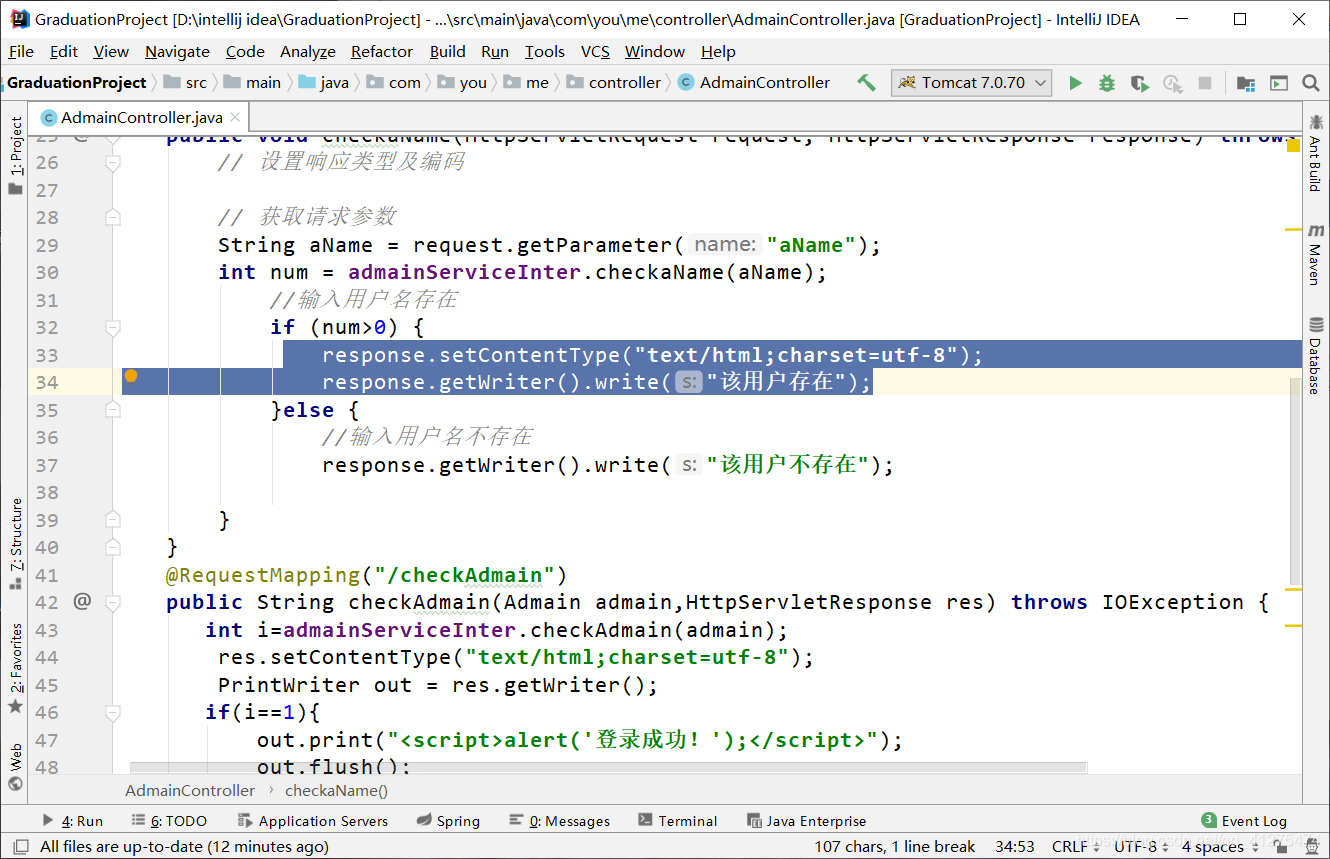The image size is (1330, 859).
Task: Open the Tools menu
Action: point(544,51)
